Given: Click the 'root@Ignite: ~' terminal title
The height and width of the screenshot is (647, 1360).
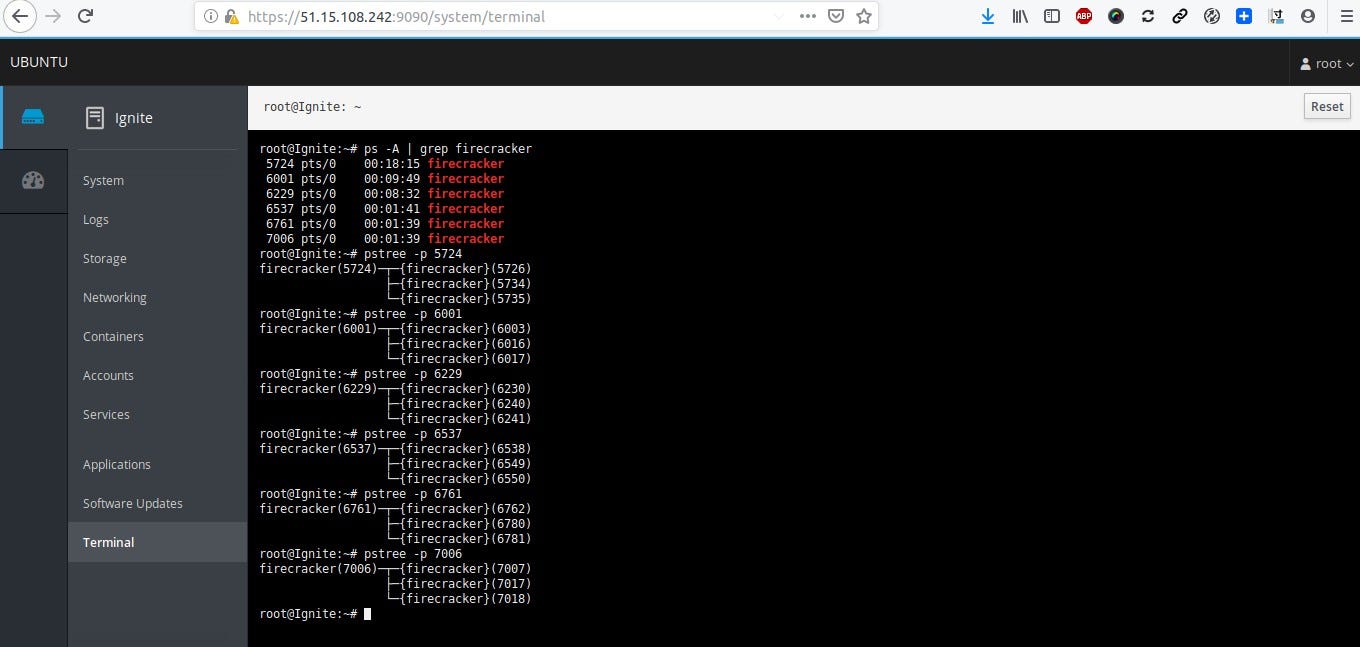Looking at the screenshot, I should [312, 107].
